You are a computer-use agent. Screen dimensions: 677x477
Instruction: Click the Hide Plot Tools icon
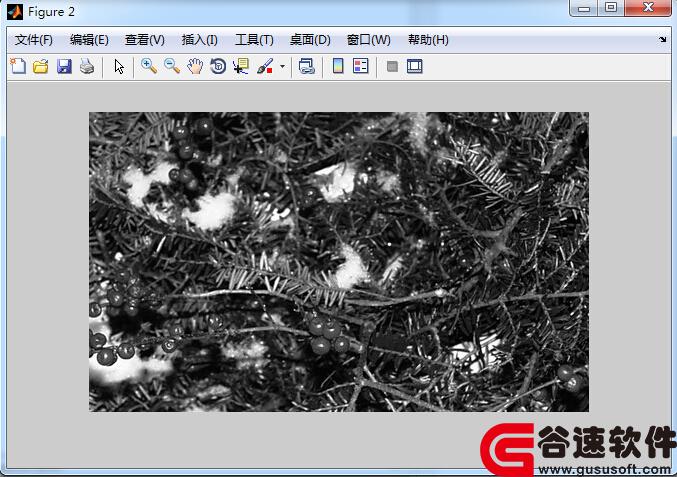point(392,66)
